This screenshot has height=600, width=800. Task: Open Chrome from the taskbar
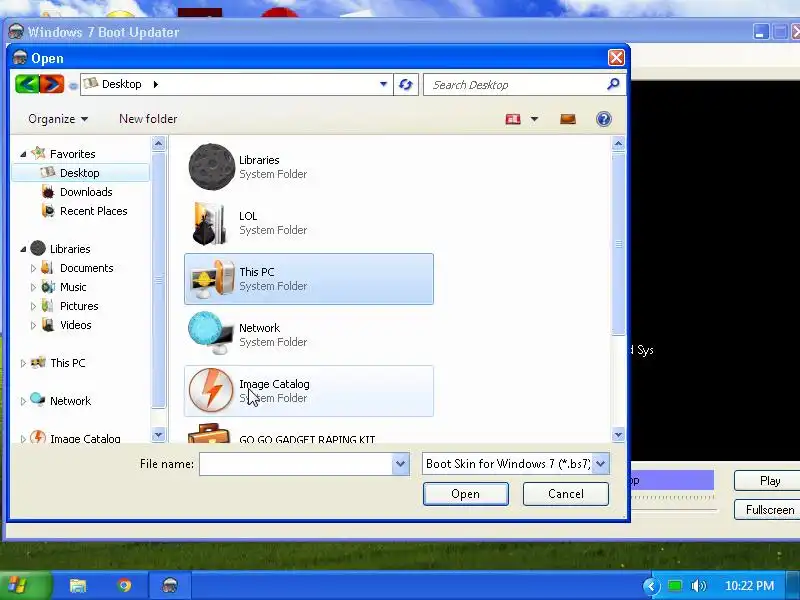click(x=124, y=585)
